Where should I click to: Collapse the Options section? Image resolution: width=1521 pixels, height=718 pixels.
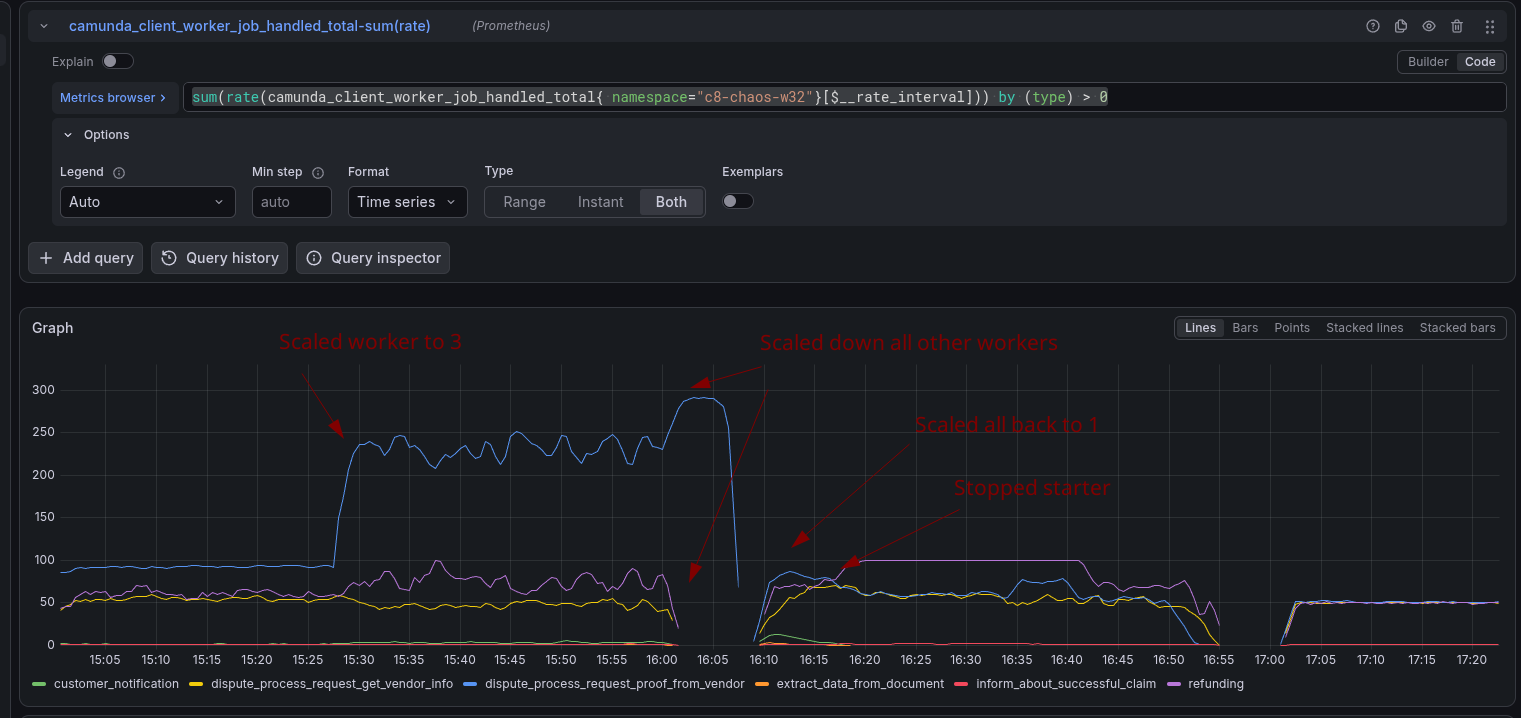pyautogui.click(x=97, y=135)
